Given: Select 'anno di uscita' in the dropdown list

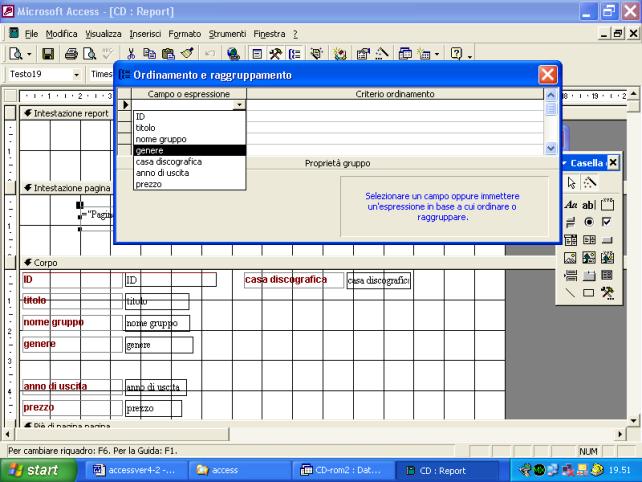Looking at the screenshot, I should 161,172.
